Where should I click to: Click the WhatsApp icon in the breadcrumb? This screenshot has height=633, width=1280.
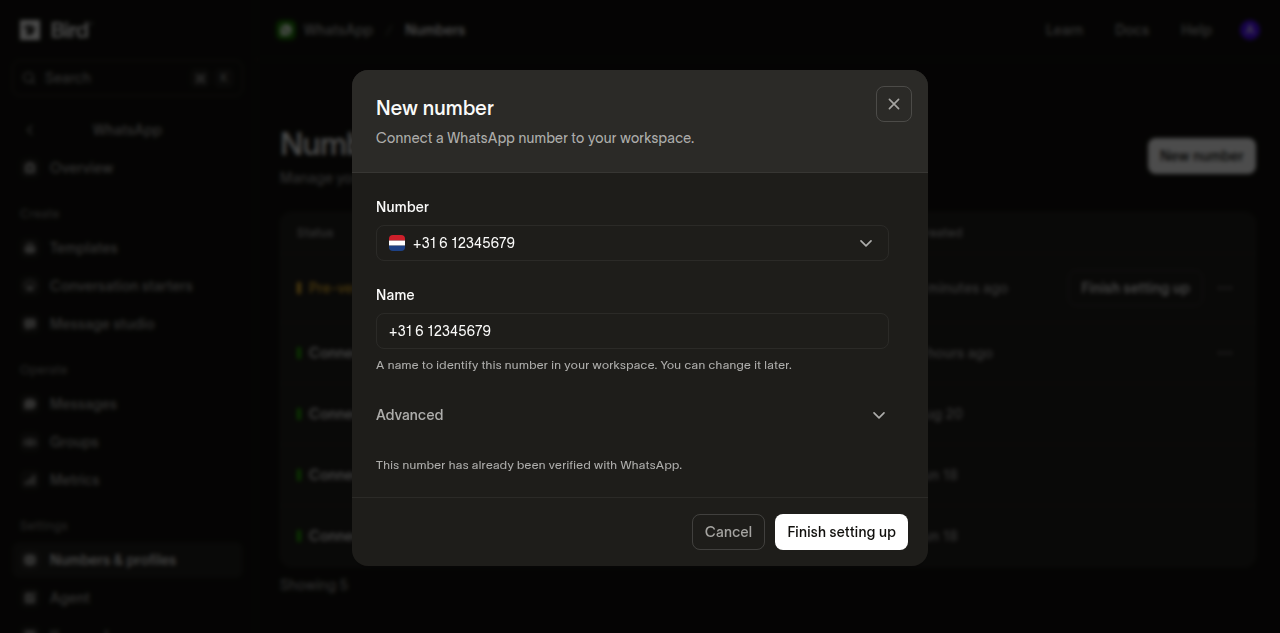pyautogui.click(x=286, y=30)
